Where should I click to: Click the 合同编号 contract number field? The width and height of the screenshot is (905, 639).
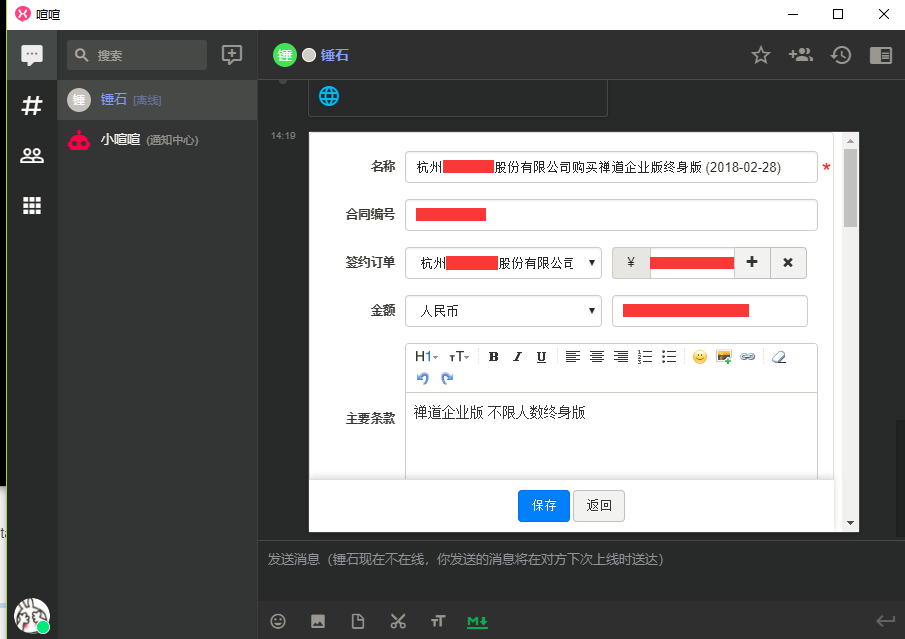[611, 215]
